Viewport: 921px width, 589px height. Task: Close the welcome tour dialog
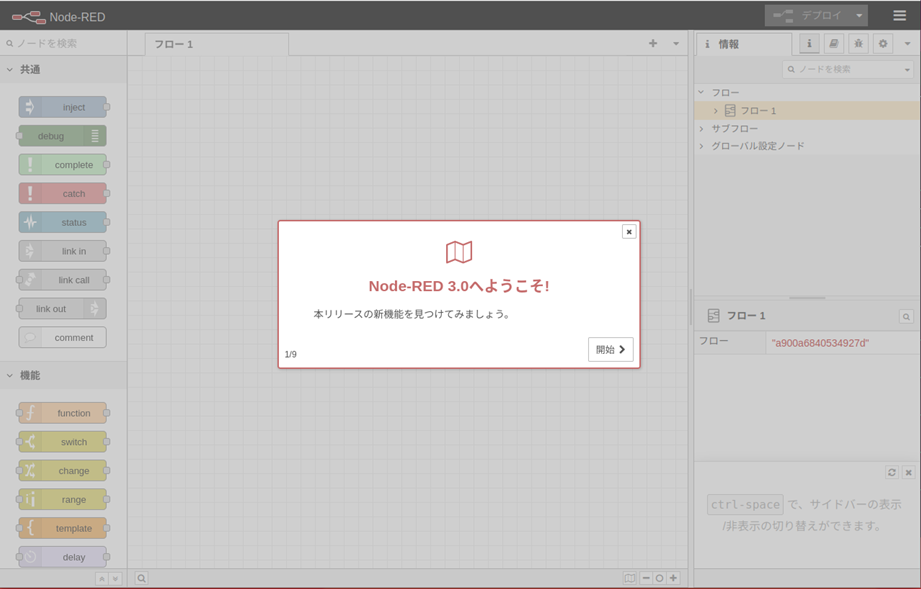pyautogui.click(x=629, y=232)
